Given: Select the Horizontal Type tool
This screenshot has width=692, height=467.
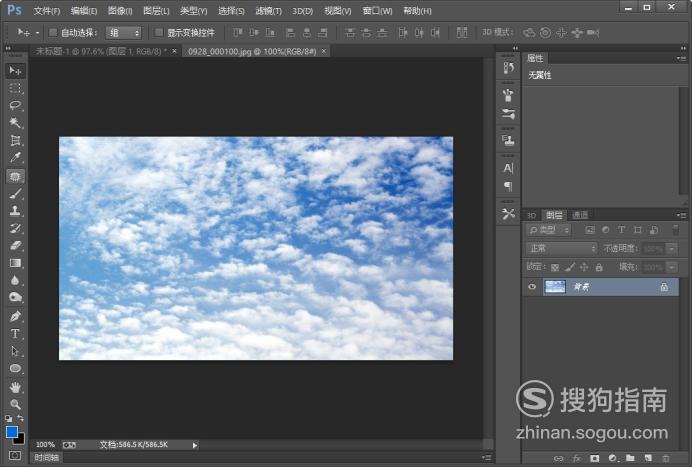Looking at the screenshot, I should tap(15, 334).
